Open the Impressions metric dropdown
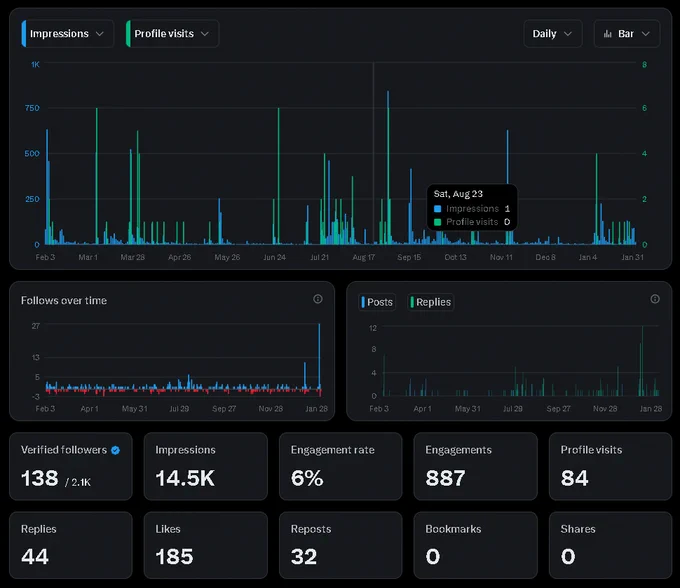 point(68,34)
